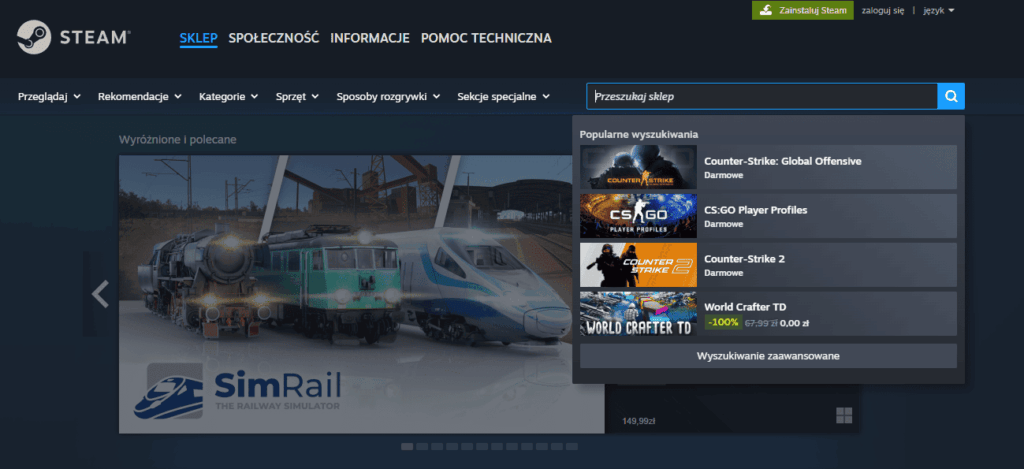Screen dimensions: 1024x469
Task: Open the język language dropdown
Action: tap(937, 10)
